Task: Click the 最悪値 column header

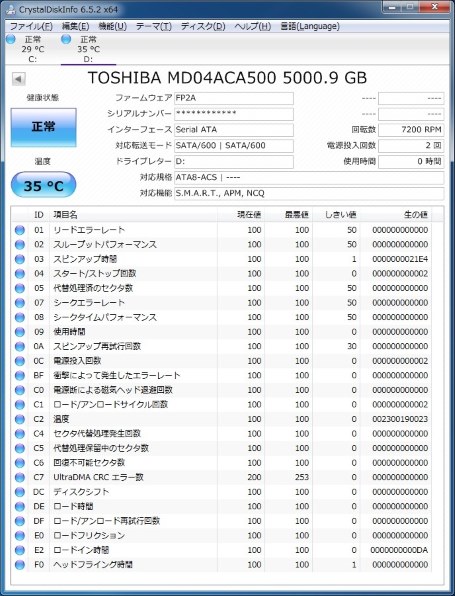Action: click(288, 215)
